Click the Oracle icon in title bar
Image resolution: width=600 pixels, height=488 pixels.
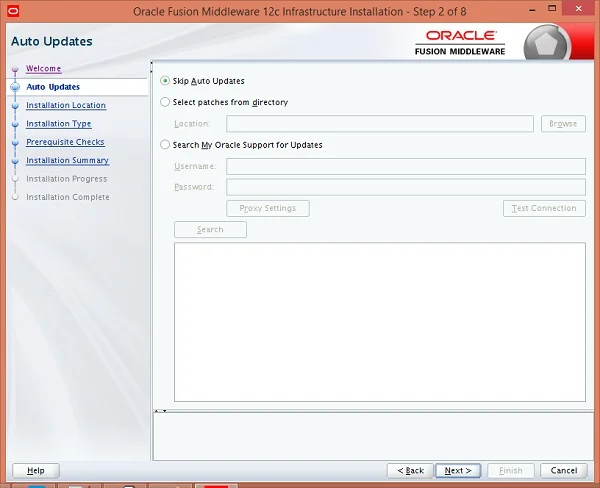pos(13,11)
